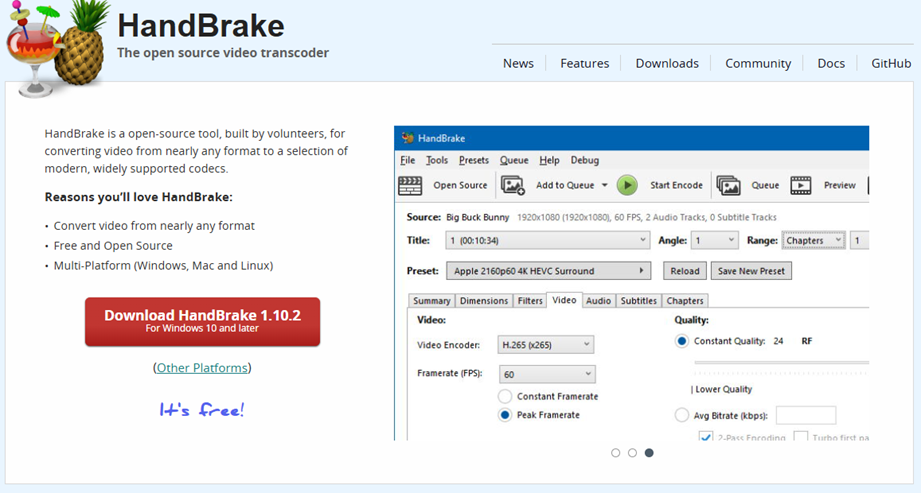Click the Add to Queue picture icon

513,185
